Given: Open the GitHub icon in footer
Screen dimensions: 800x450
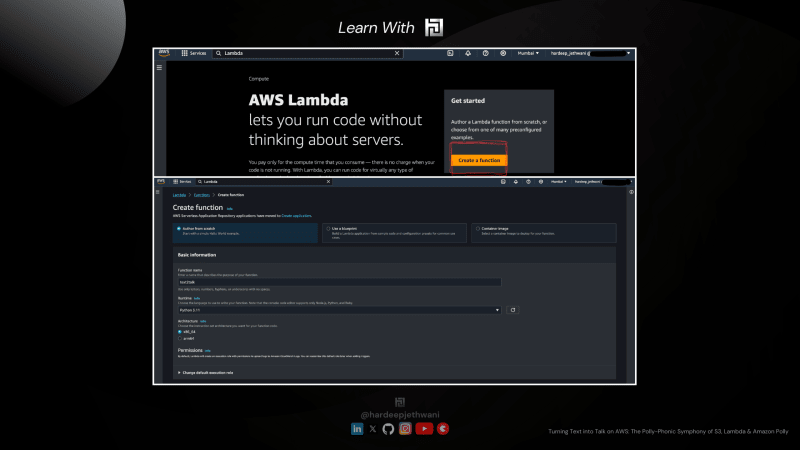Looking at the screenshot, I should (388, 429).
